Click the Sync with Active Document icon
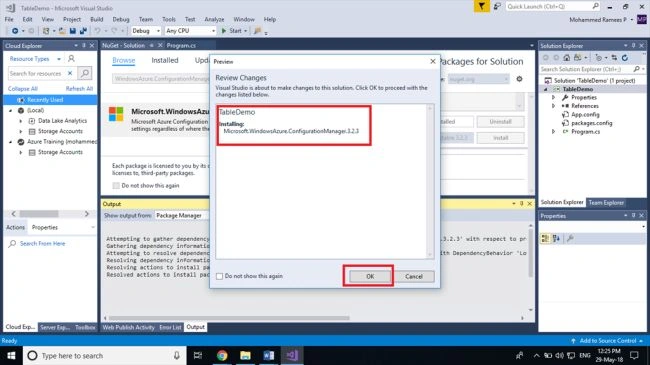The width and height of the screenshot is (650, 365). [614, 58]
